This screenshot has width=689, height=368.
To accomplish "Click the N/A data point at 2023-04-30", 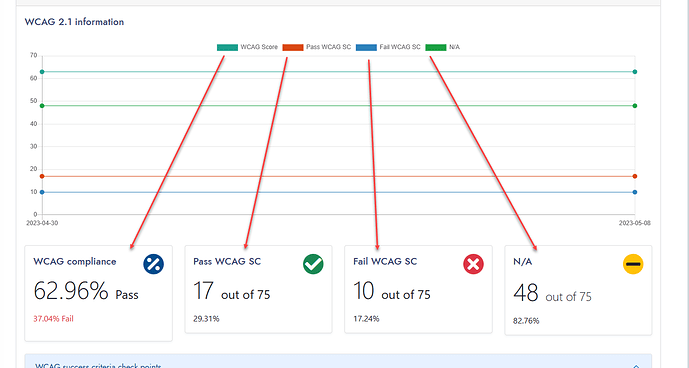I will [x=42, y=106].
